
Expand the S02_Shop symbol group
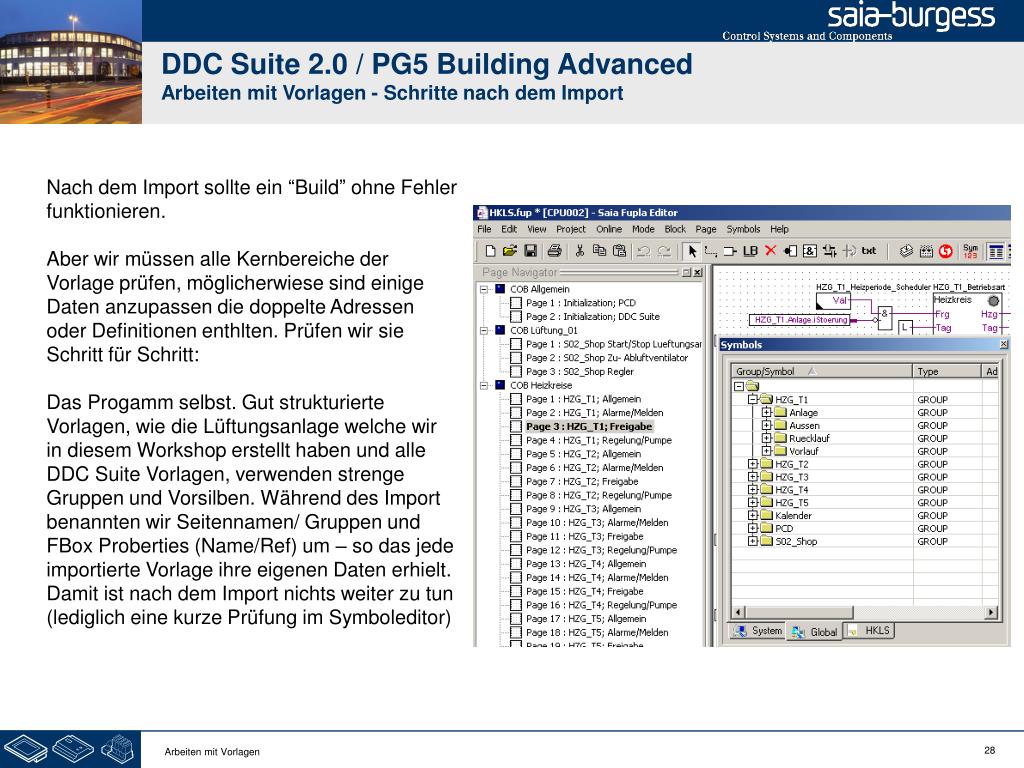pos(752,541)
